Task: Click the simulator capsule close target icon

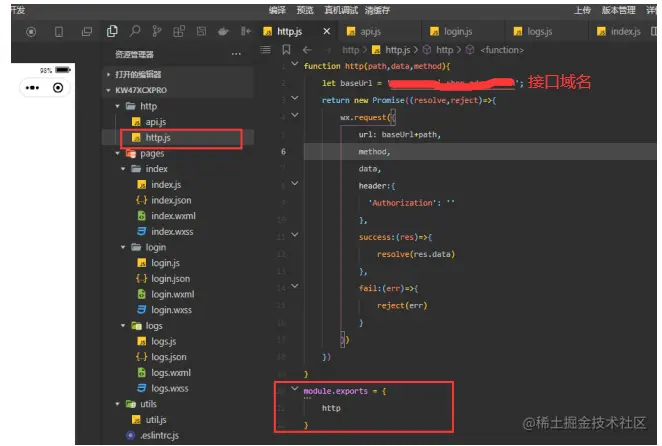Action: pyautogui.click(x=58, y=88)
